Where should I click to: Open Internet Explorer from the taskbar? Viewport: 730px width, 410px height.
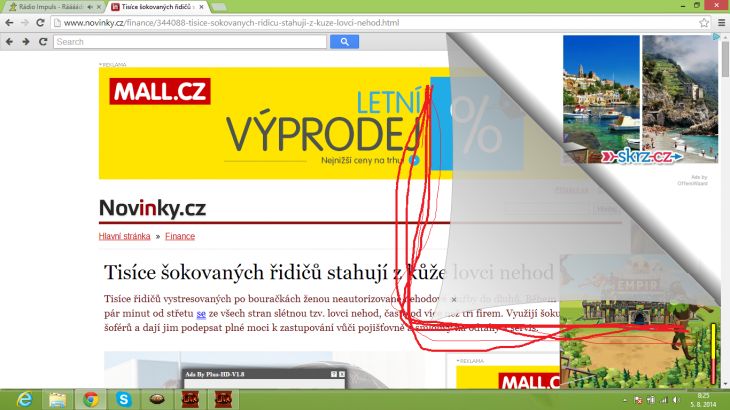(x=25, y=399)
